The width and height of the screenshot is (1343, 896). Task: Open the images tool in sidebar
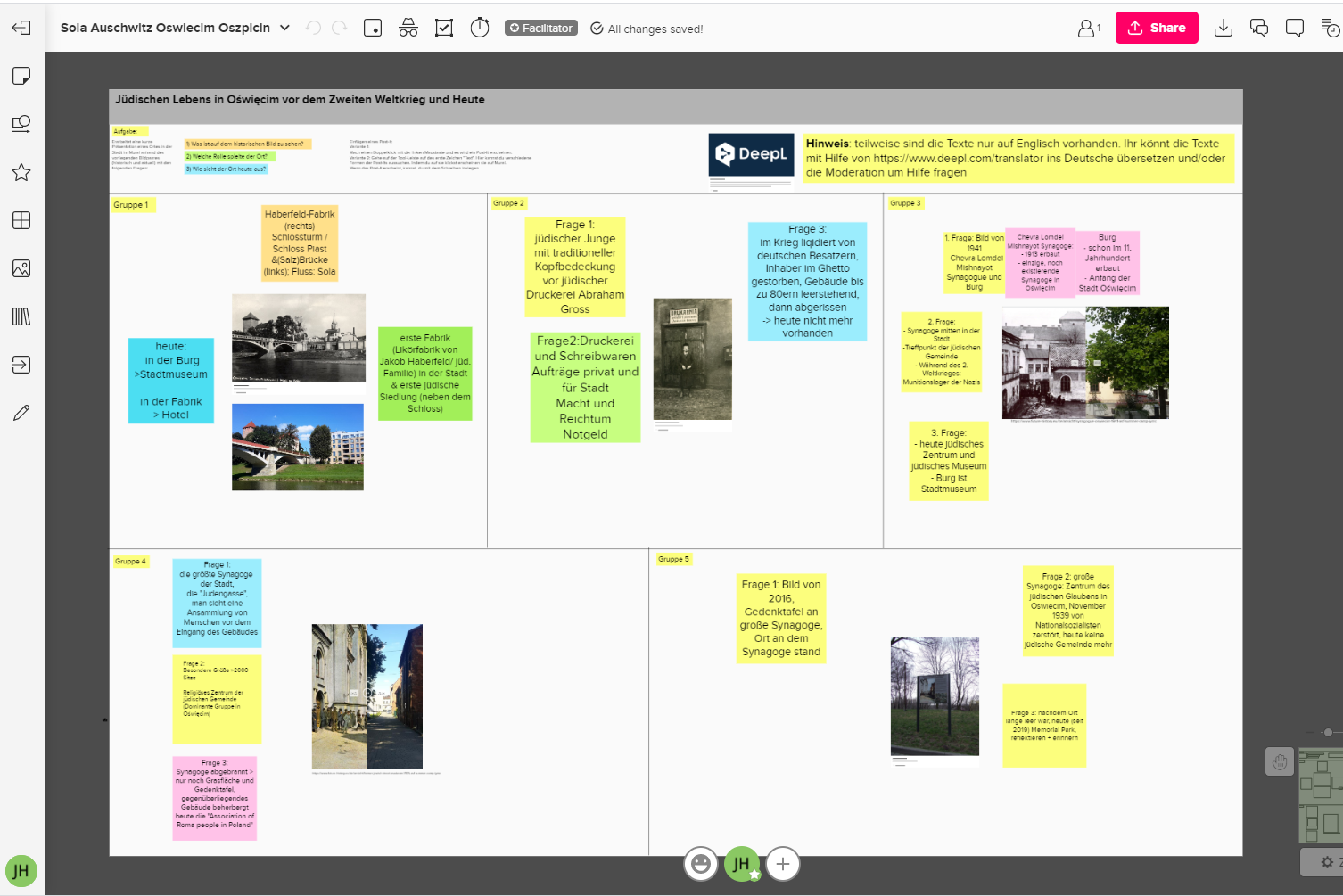coord(21,268)
